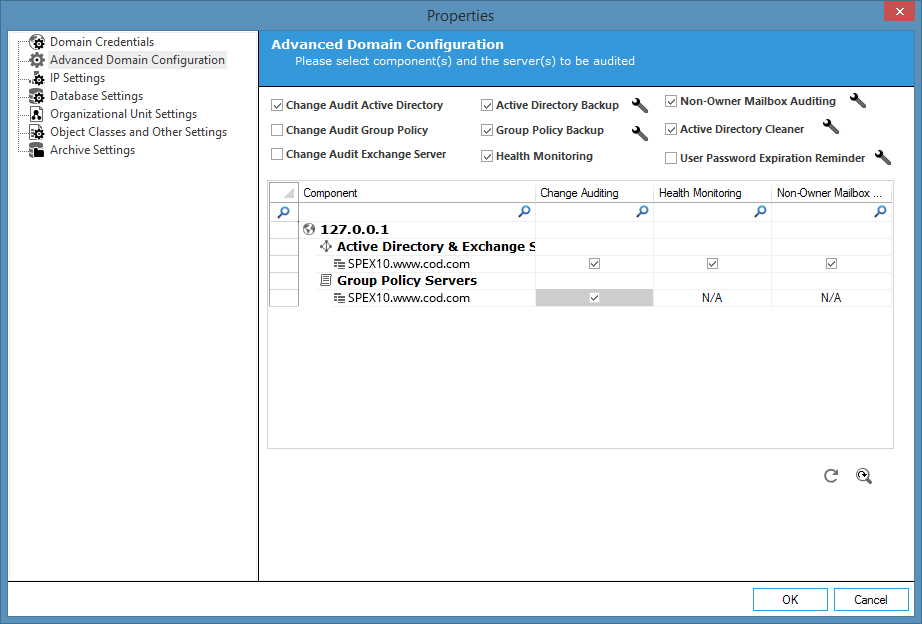
Task: Click the Non-Owner Mailbox column filter magnifier
Action: coord(880,211)
